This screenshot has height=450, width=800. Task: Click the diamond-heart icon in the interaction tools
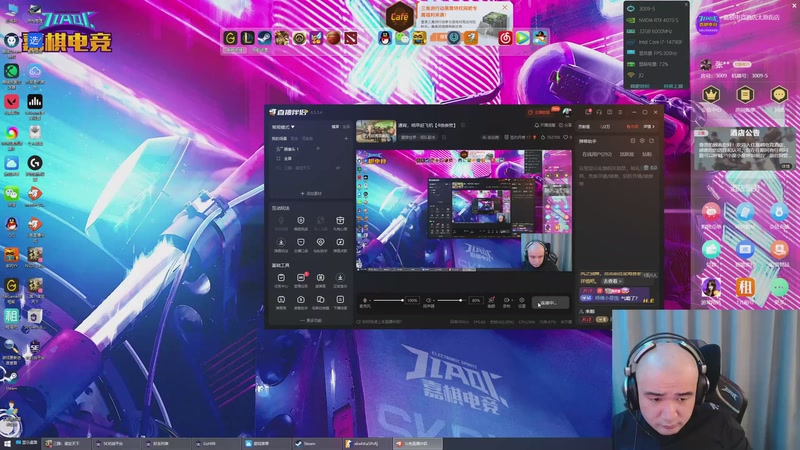coord(320,242)
